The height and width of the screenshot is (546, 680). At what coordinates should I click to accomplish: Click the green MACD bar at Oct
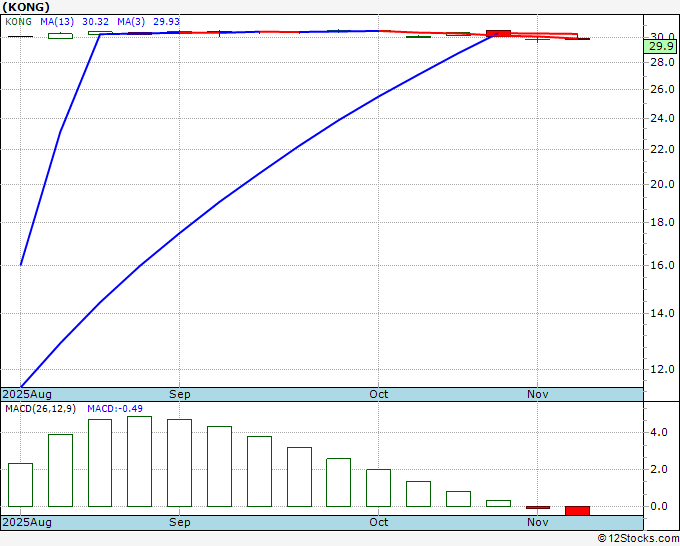(379, 488)
